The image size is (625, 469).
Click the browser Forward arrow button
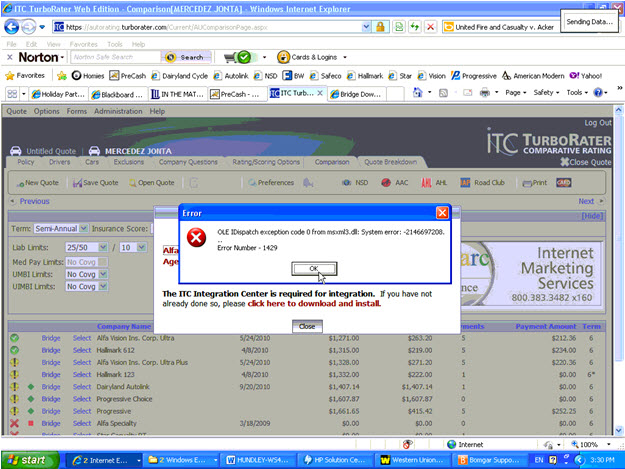click(x=28, y=27)
